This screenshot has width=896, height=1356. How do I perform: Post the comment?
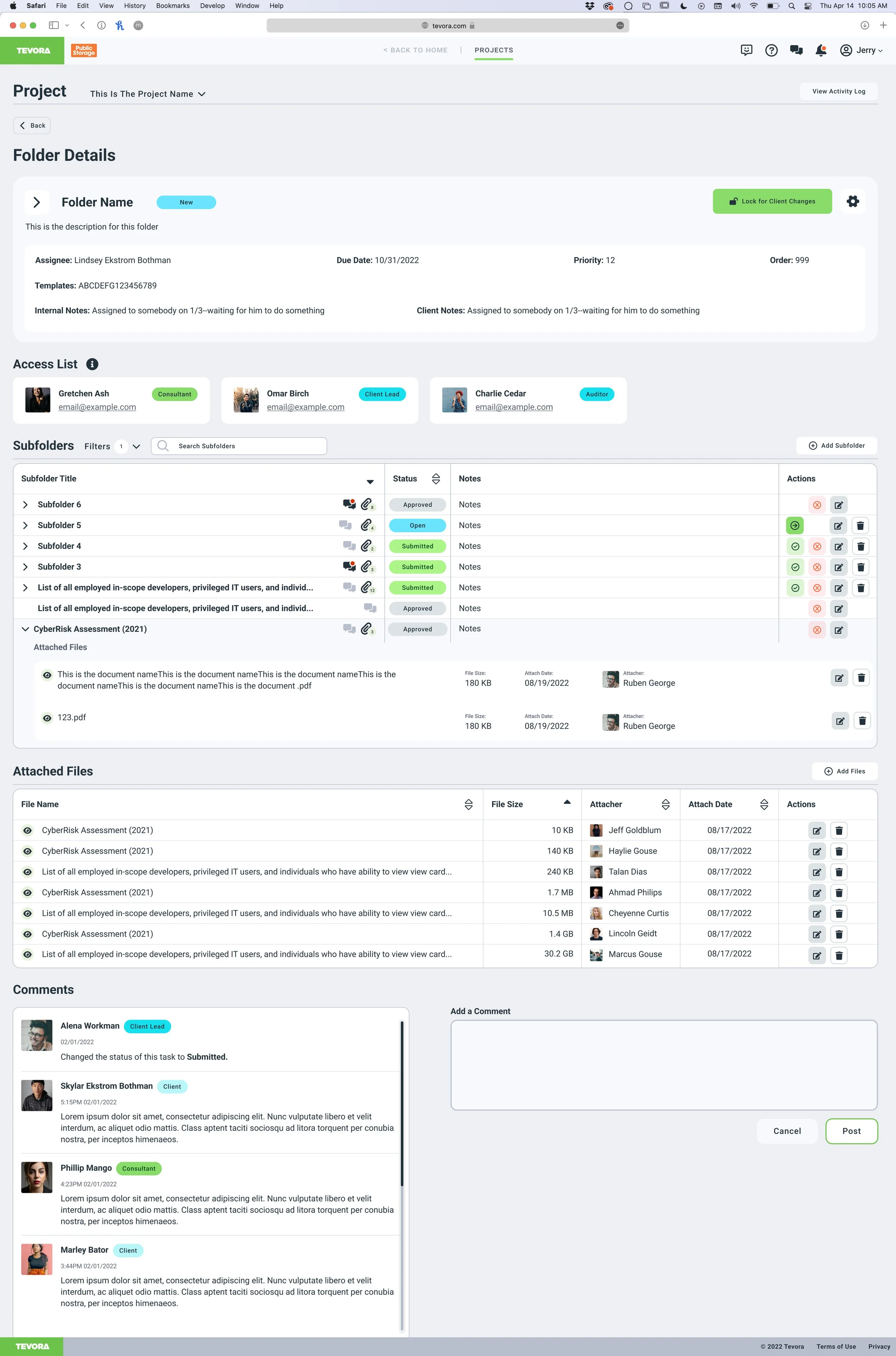[x=851, y=1131]
